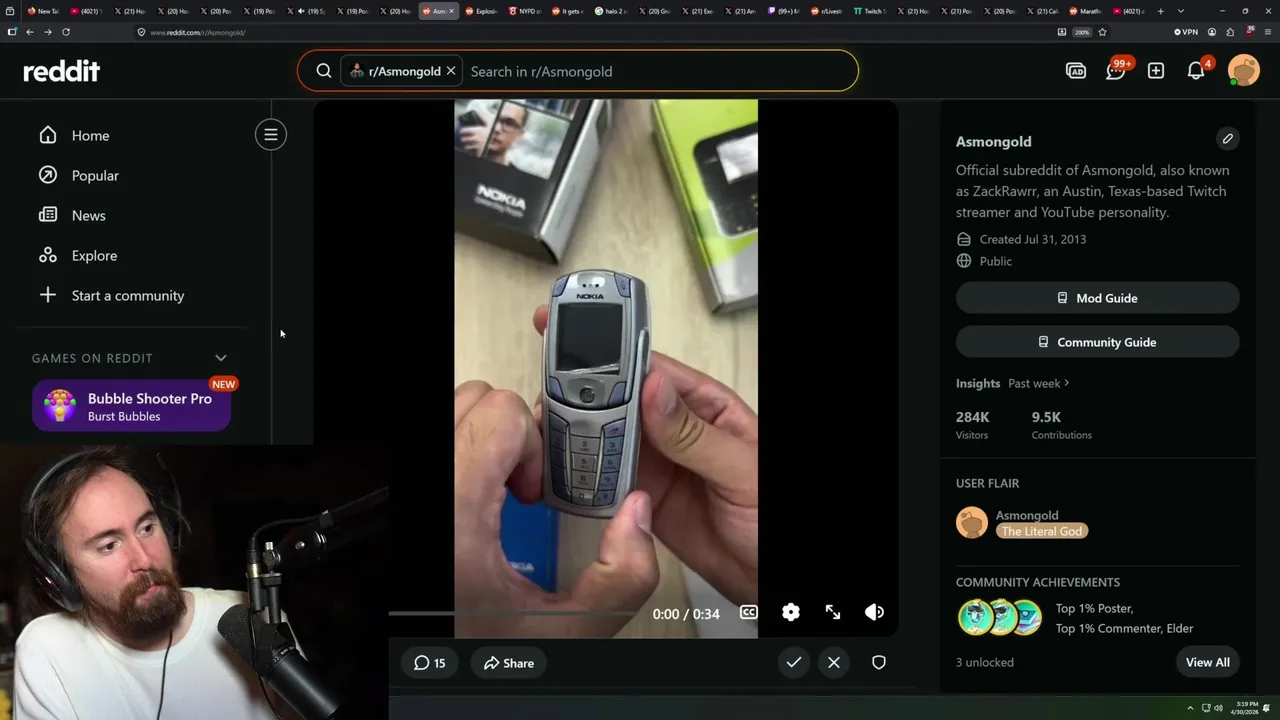Switch to the Twitch browser tab
Image resolution: width=1280 pixels, height=720 pixels.
[870, 11]
